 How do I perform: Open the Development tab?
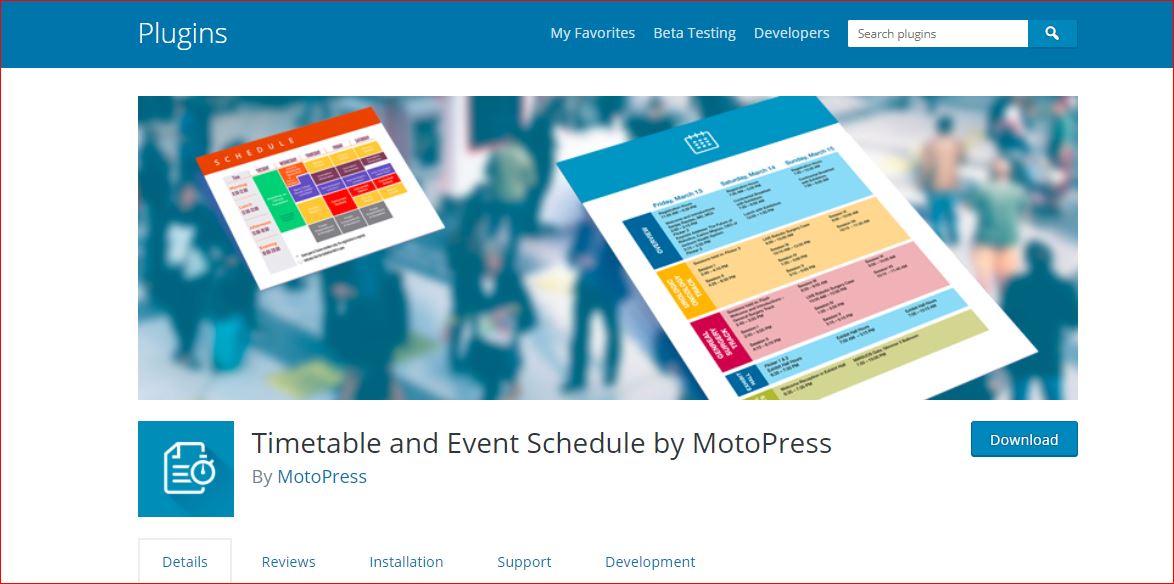[x=650, y=562]
